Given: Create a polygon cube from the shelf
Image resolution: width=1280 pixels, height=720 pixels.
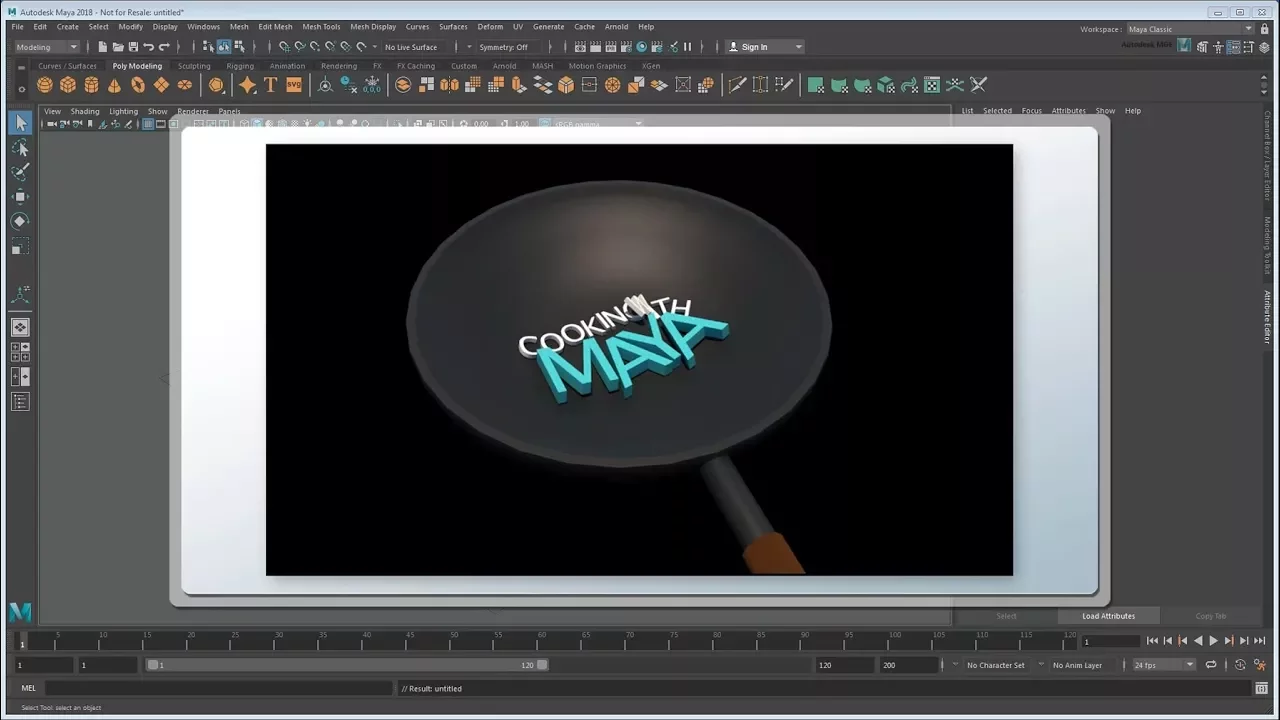Looking at the screenshot, I should pyautogui.click(x=68, y=85).
